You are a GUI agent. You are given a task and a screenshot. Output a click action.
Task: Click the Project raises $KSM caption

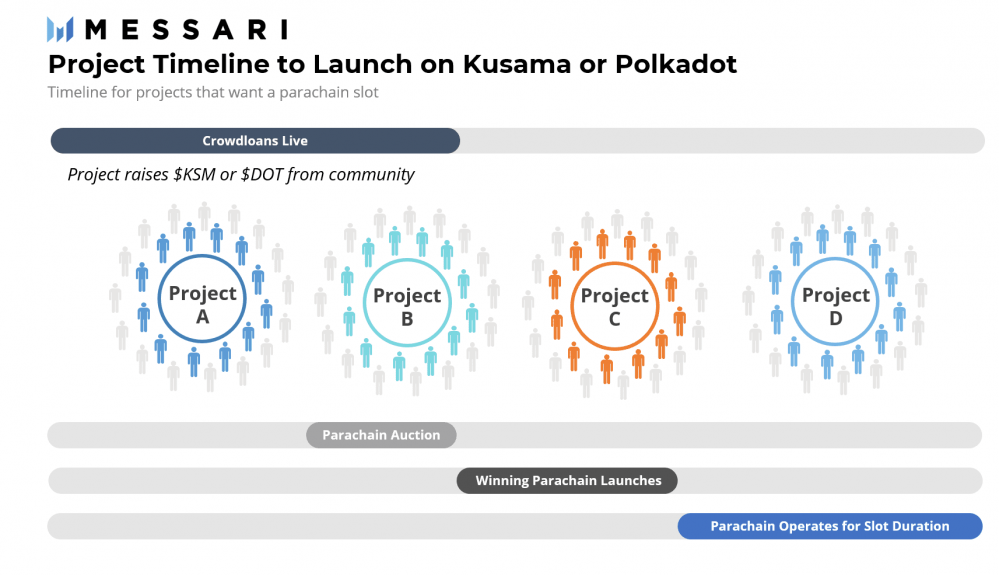(241, 174)
